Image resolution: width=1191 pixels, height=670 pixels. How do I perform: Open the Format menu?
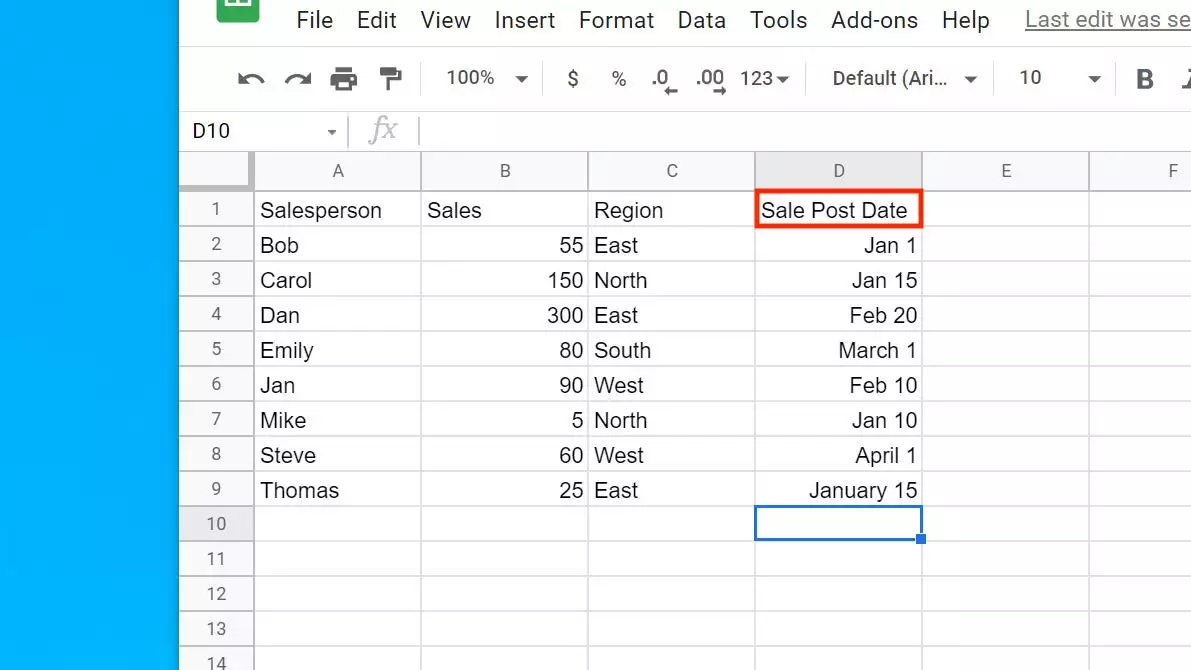coord(616,20)
